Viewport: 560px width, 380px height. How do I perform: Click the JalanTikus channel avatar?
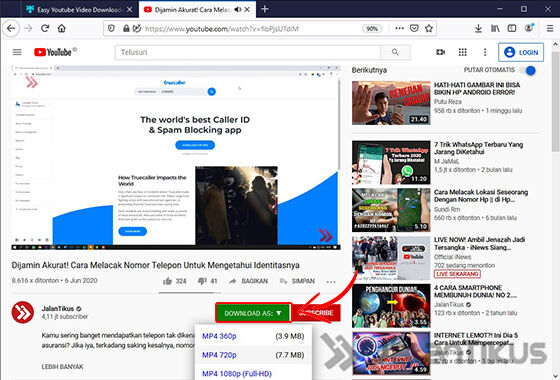22,312
